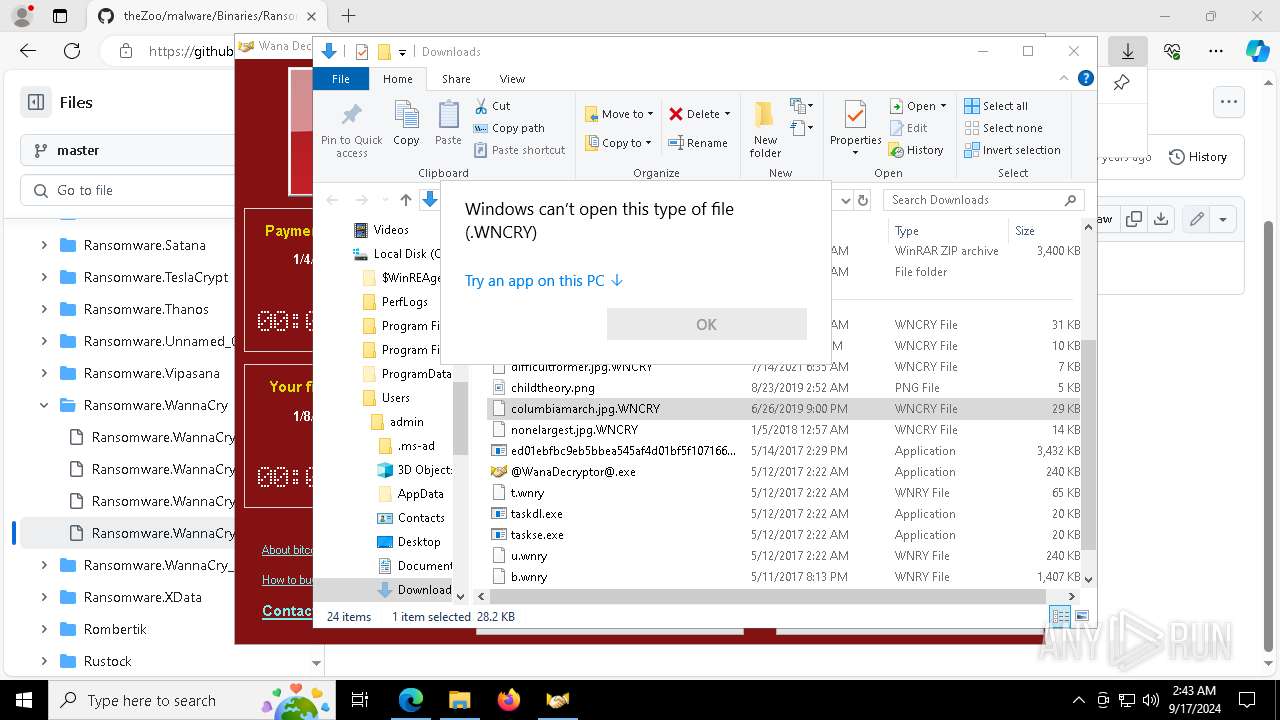Select Videos in navigation pane
This screenshot has height=720, width=1280.
pos(391,230)
